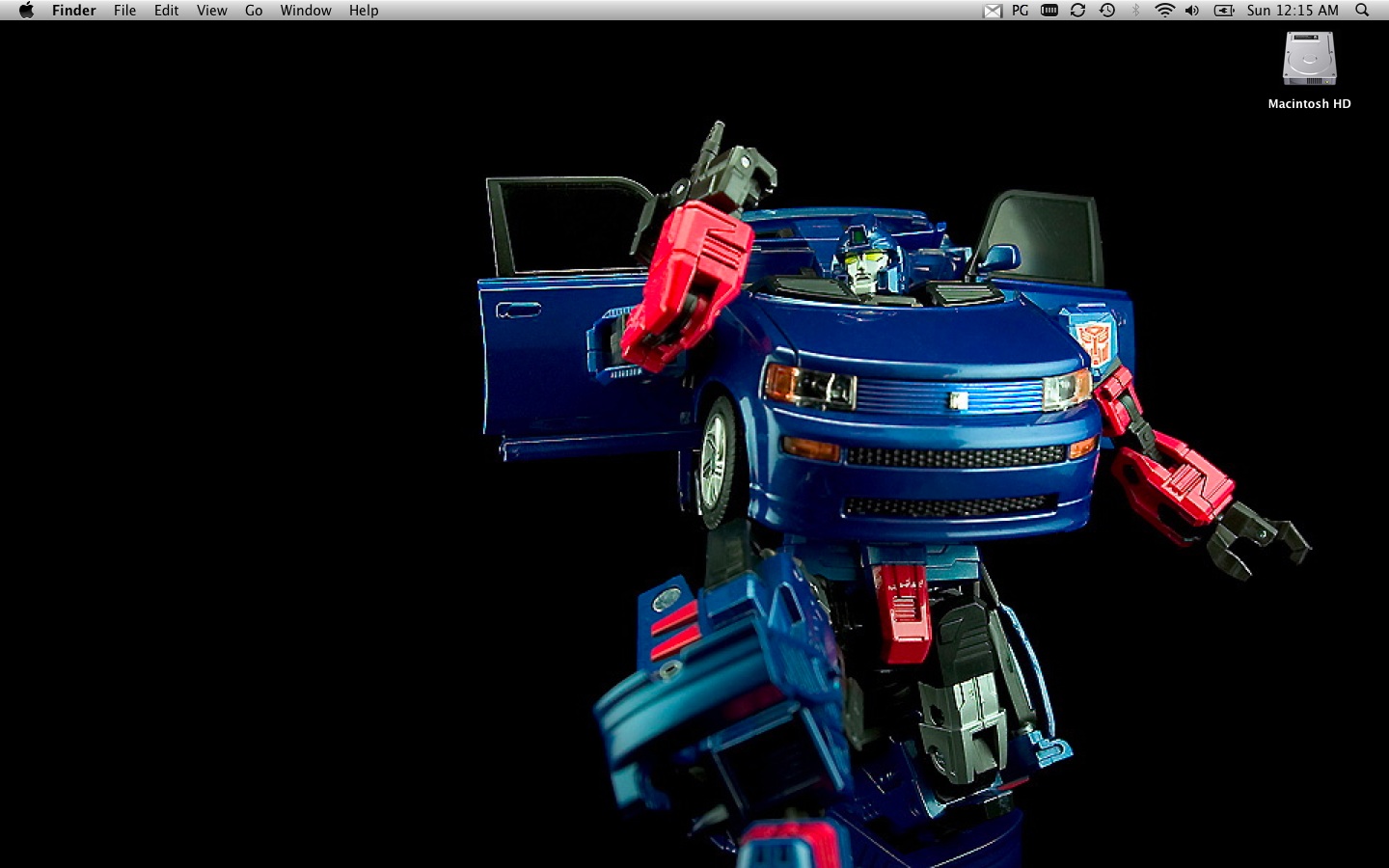
Task: Select the Macintosh HD drive icon
Action: click(x=1309, y=59)
